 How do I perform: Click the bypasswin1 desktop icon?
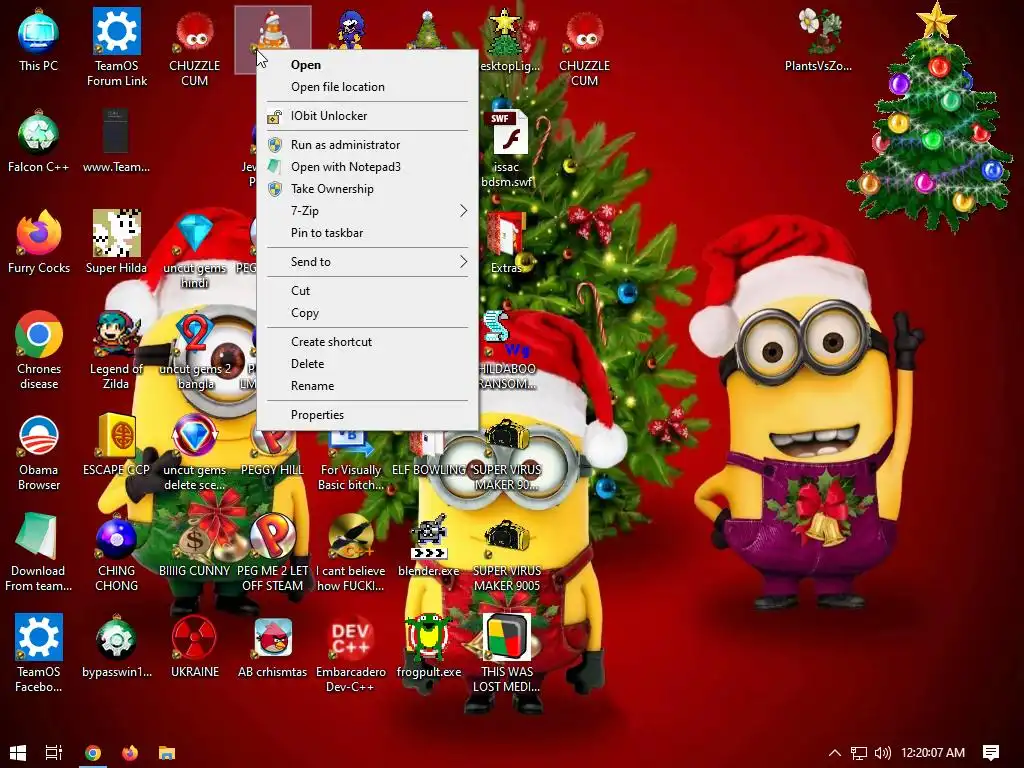(117, 647)
